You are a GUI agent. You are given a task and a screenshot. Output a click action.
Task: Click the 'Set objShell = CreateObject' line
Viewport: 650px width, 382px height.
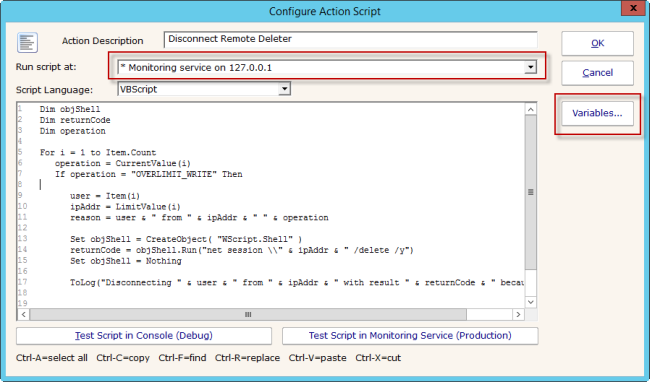186,239
